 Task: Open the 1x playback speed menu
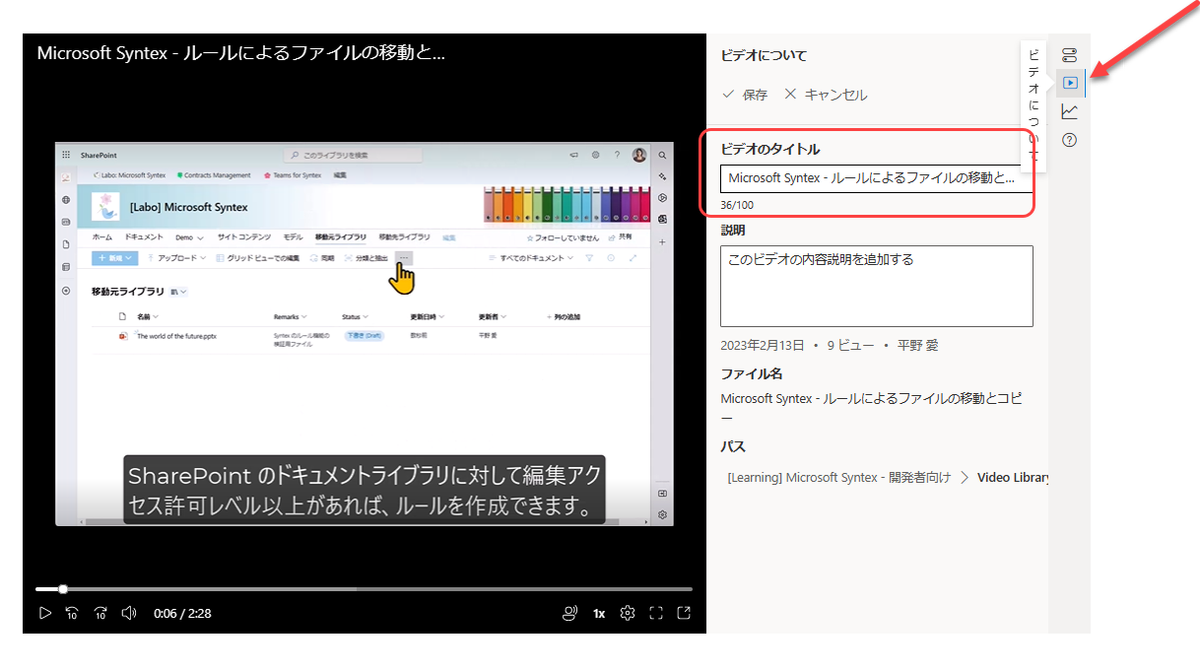[599, 613]
